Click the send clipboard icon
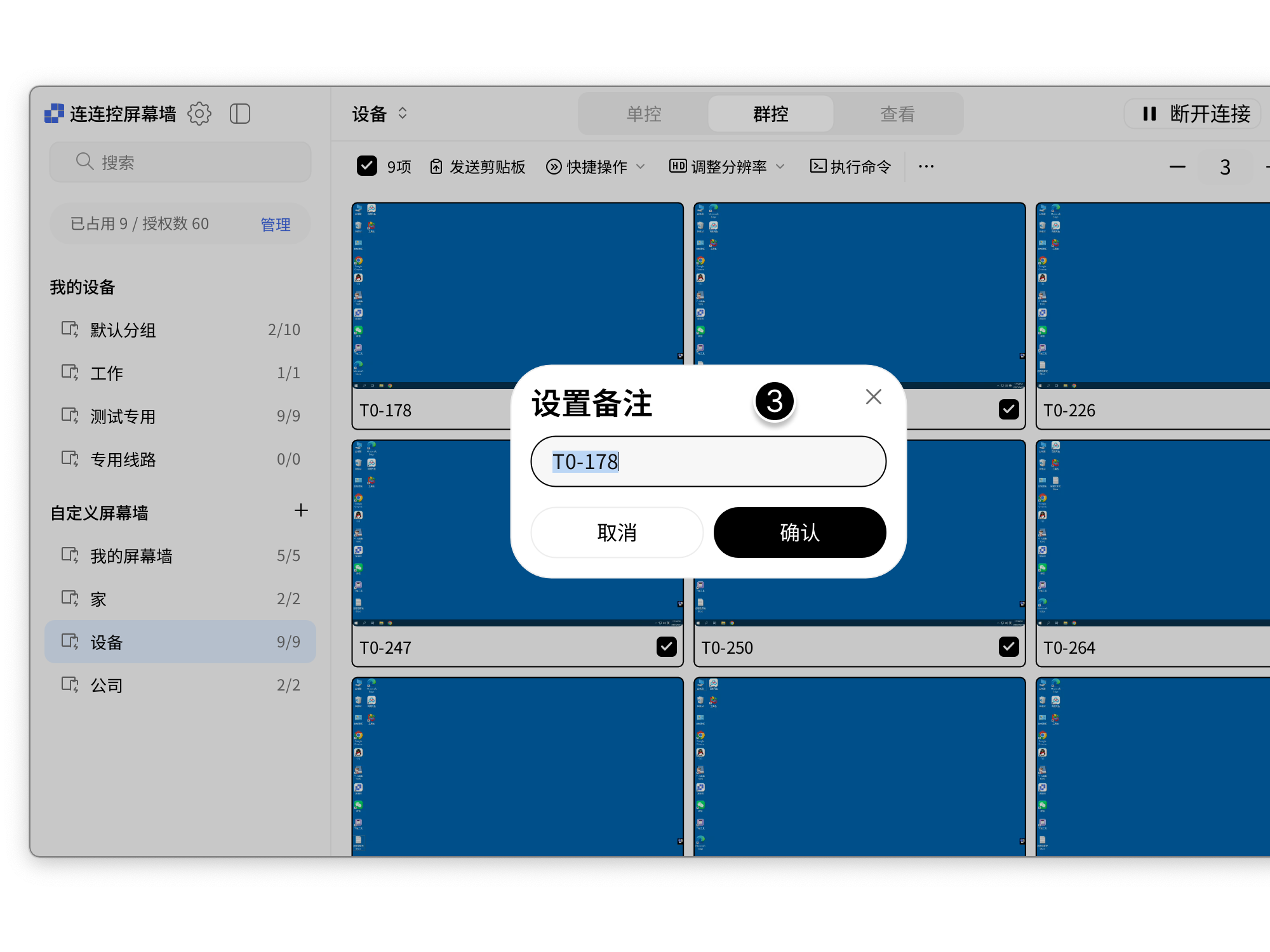Viewport: 1270px width, 952px height. (436, 166)
